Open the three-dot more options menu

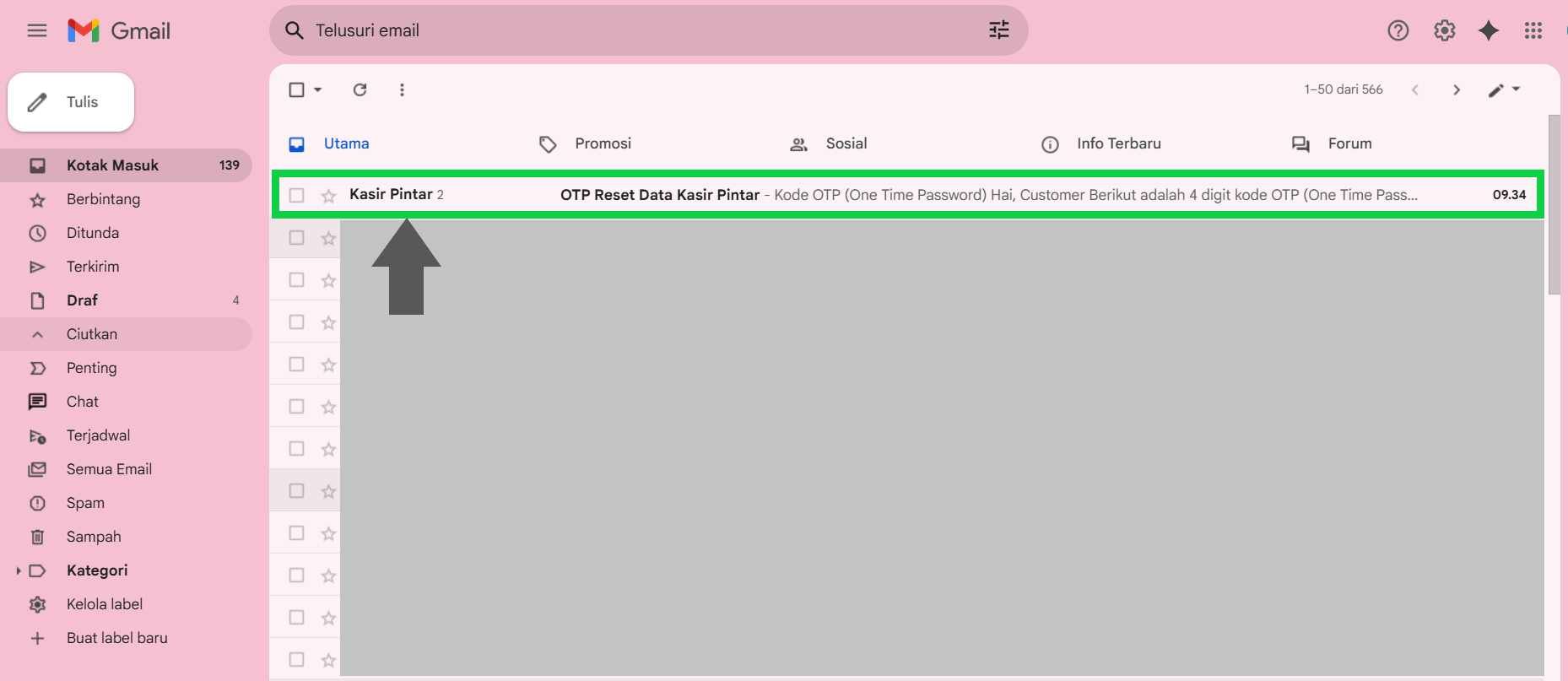click(402, 89)
